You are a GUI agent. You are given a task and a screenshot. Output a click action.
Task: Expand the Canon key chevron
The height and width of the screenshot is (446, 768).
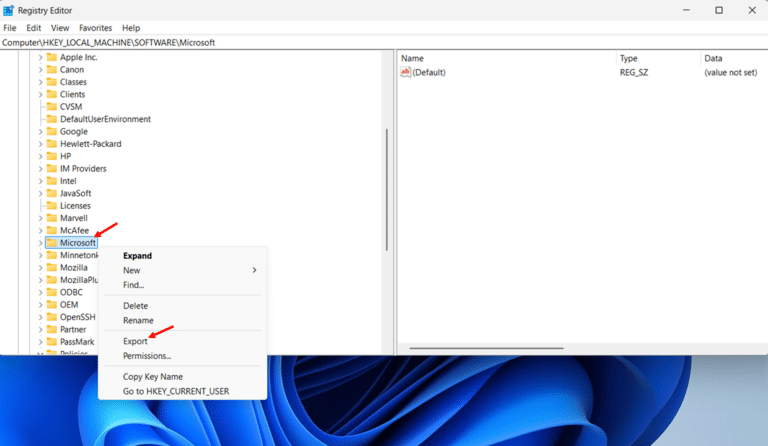(40, 70)
